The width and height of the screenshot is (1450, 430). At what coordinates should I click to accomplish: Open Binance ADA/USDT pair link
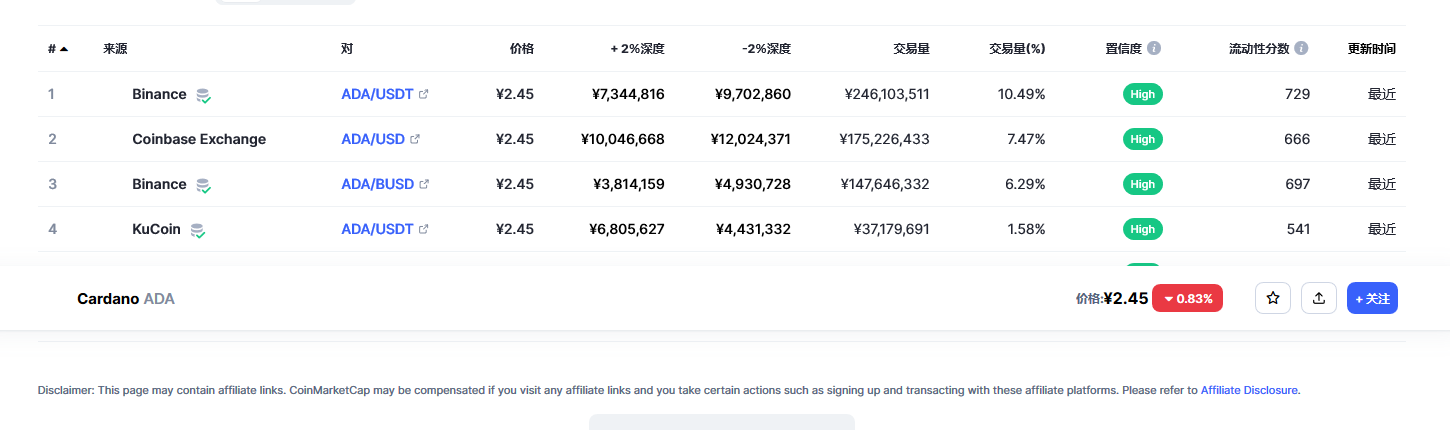(377, 94)
